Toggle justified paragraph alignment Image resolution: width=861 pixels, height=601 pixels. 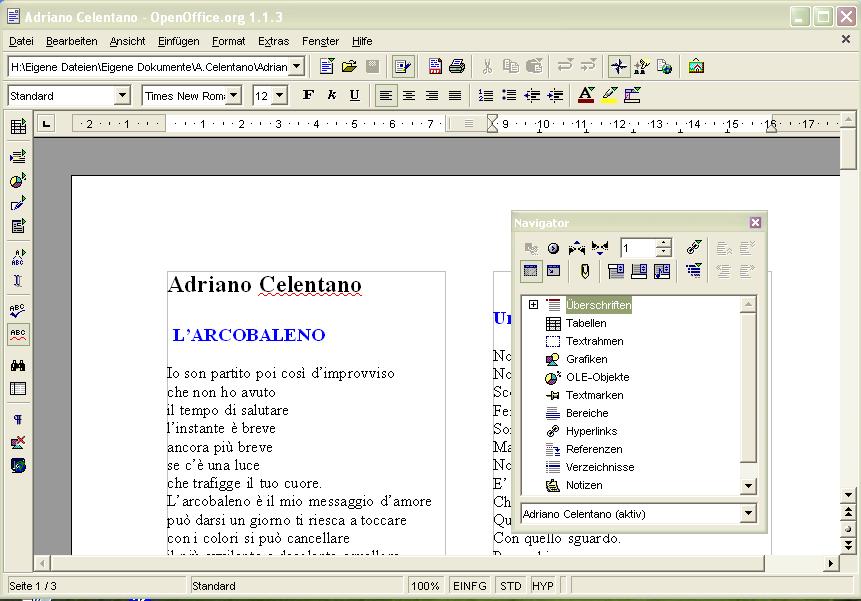click(455, 96)
